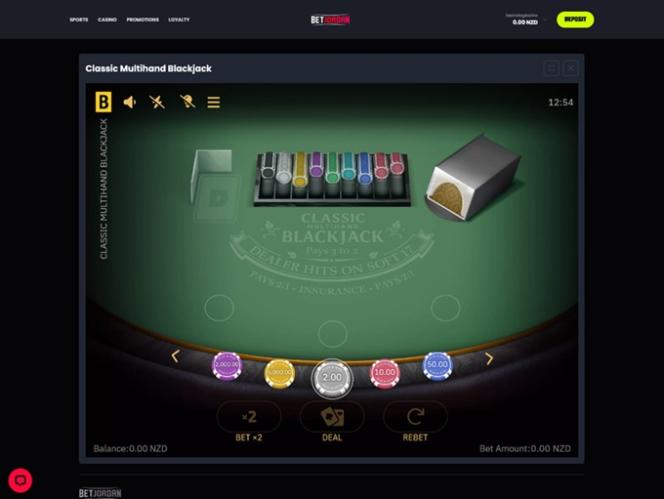Select the purple 2,000.00 chip
The image size is (664, 499).
click(227, 366)
